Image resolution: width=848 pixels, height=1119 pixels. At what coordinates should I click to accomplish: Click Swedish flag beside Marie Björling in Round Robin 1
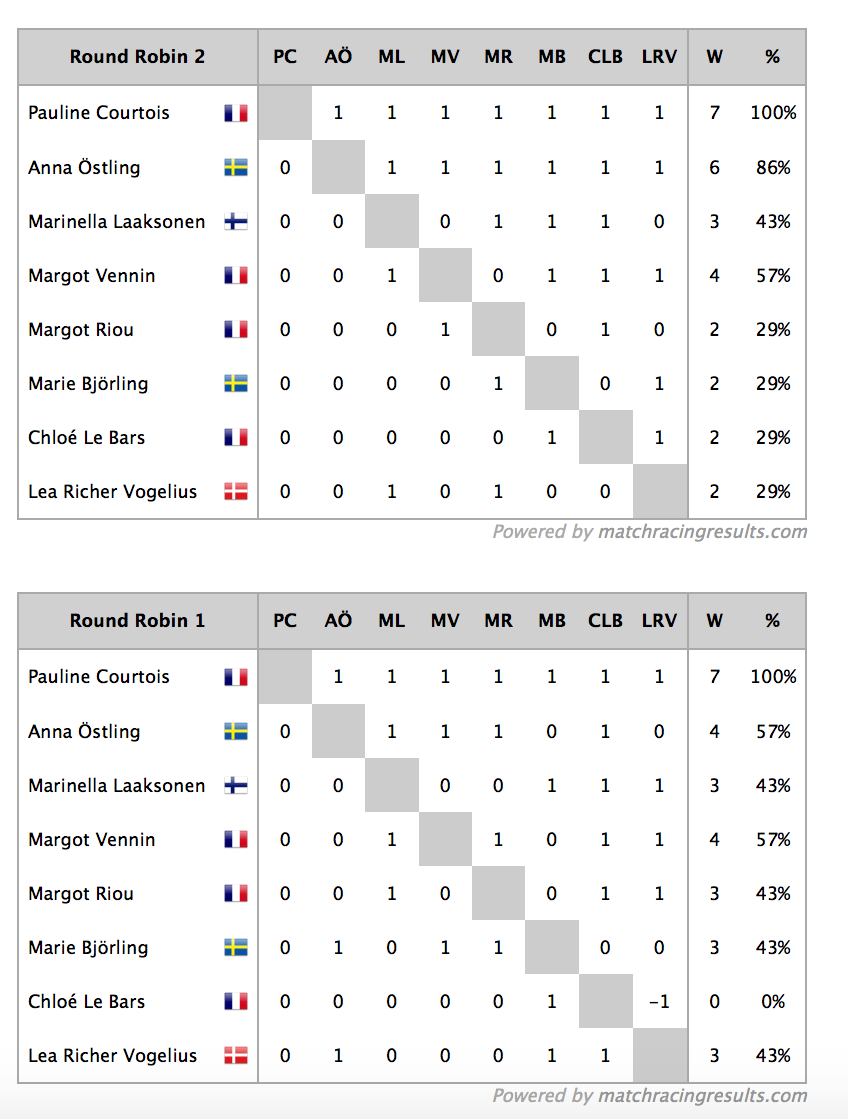236,948
